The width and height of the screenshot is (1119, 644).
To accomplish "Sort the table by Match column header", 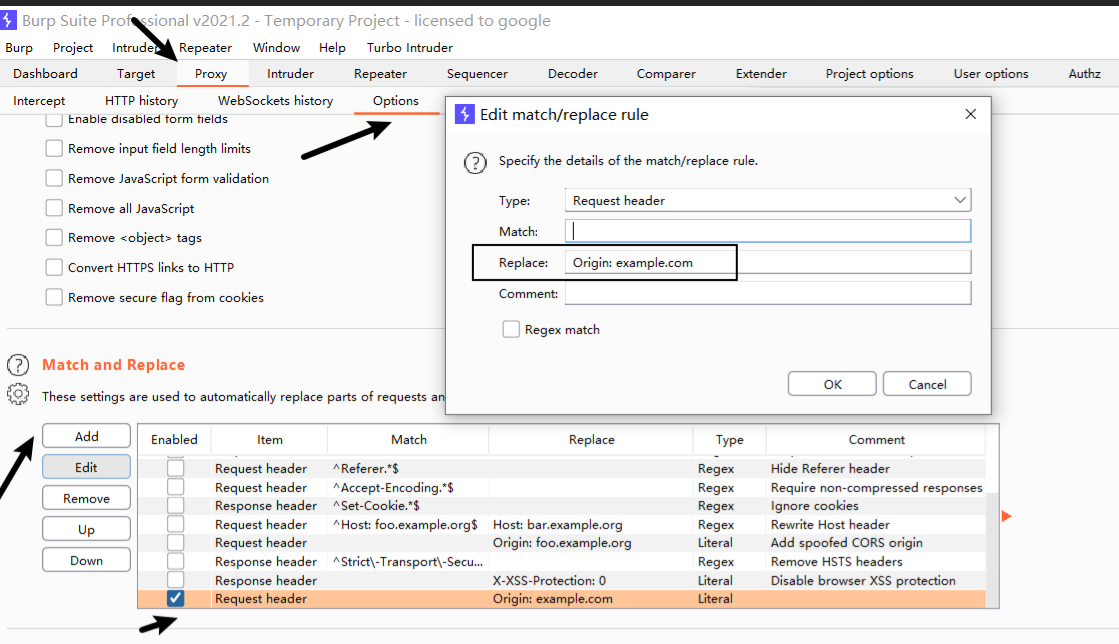I will tap(408, 440).
